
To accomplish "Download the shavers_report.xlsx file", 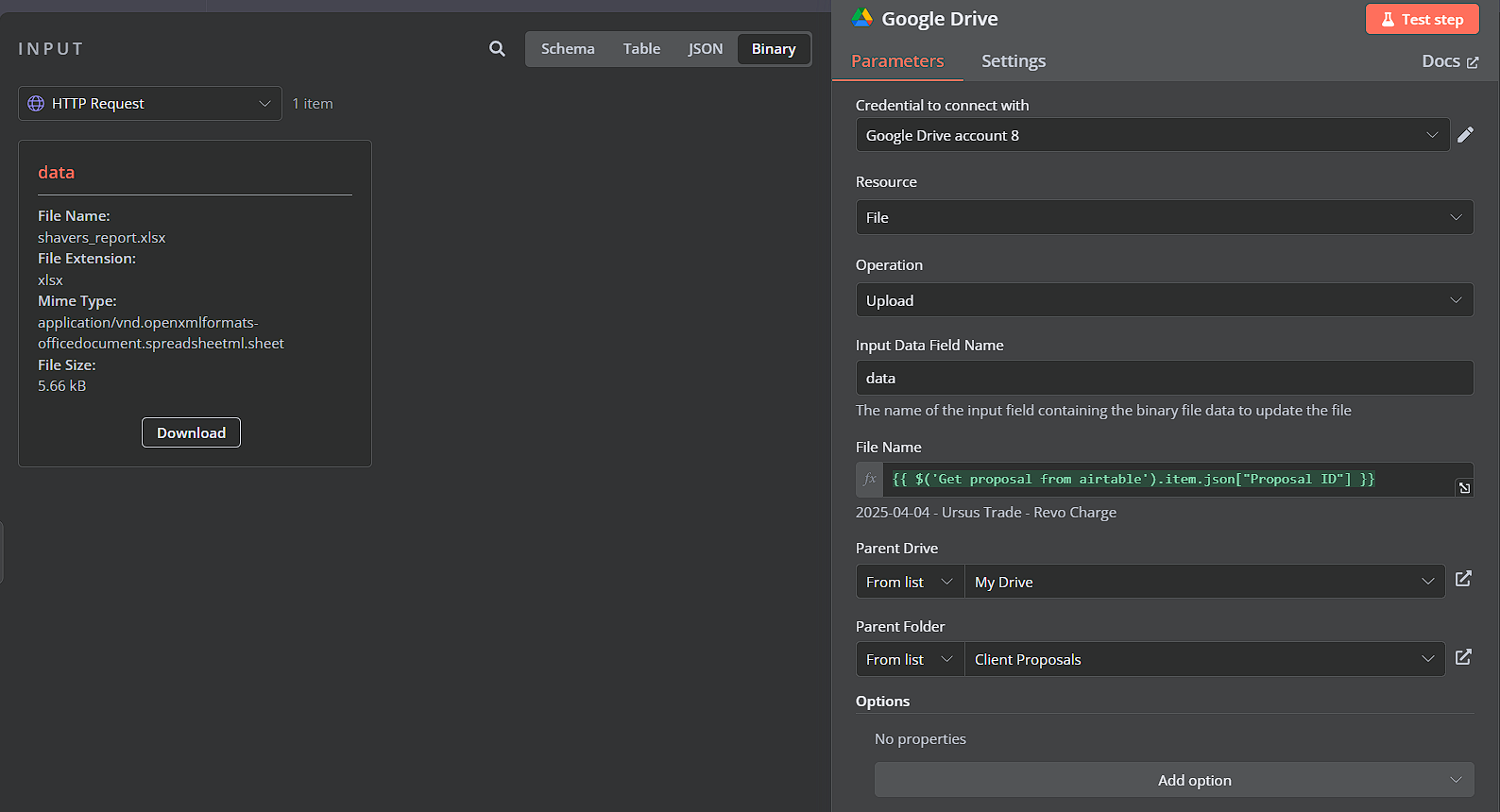I will (x=191, y=432).
